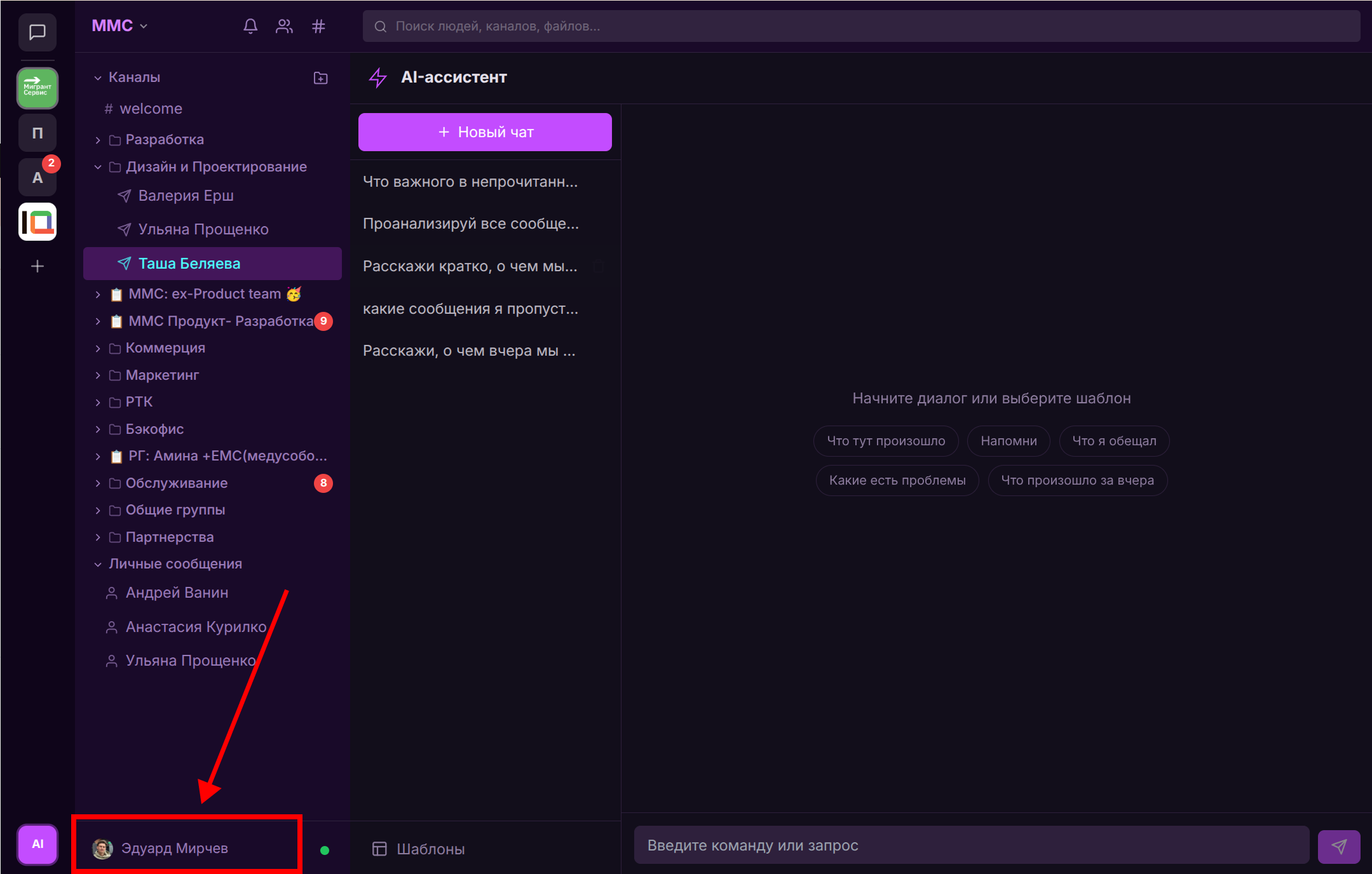The image size is (1372, 874).
Task: Click the lightning icon next to AI-ассистент
Action: [377, 77]
